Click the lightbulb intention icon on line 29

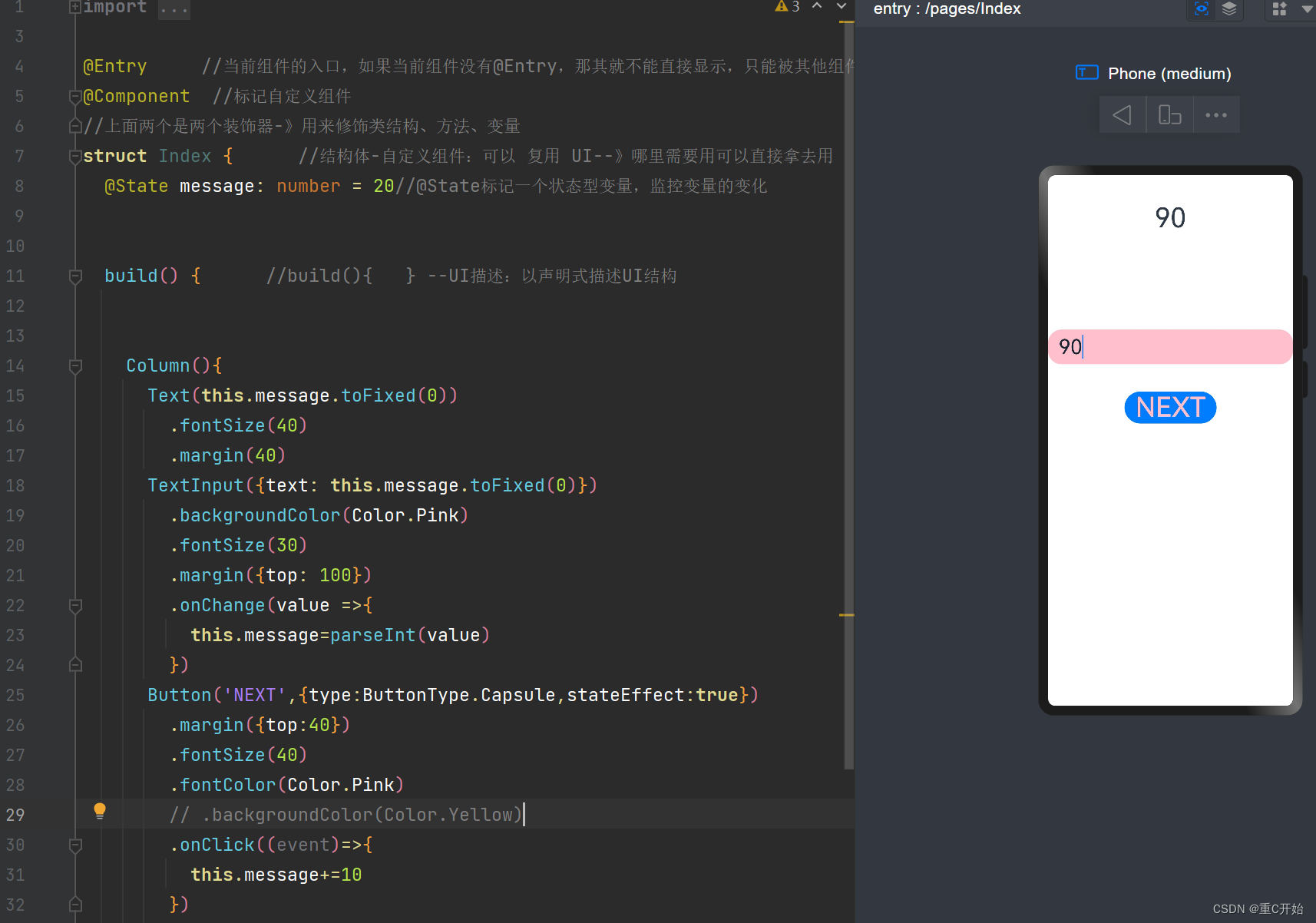[x=100, y=811]
